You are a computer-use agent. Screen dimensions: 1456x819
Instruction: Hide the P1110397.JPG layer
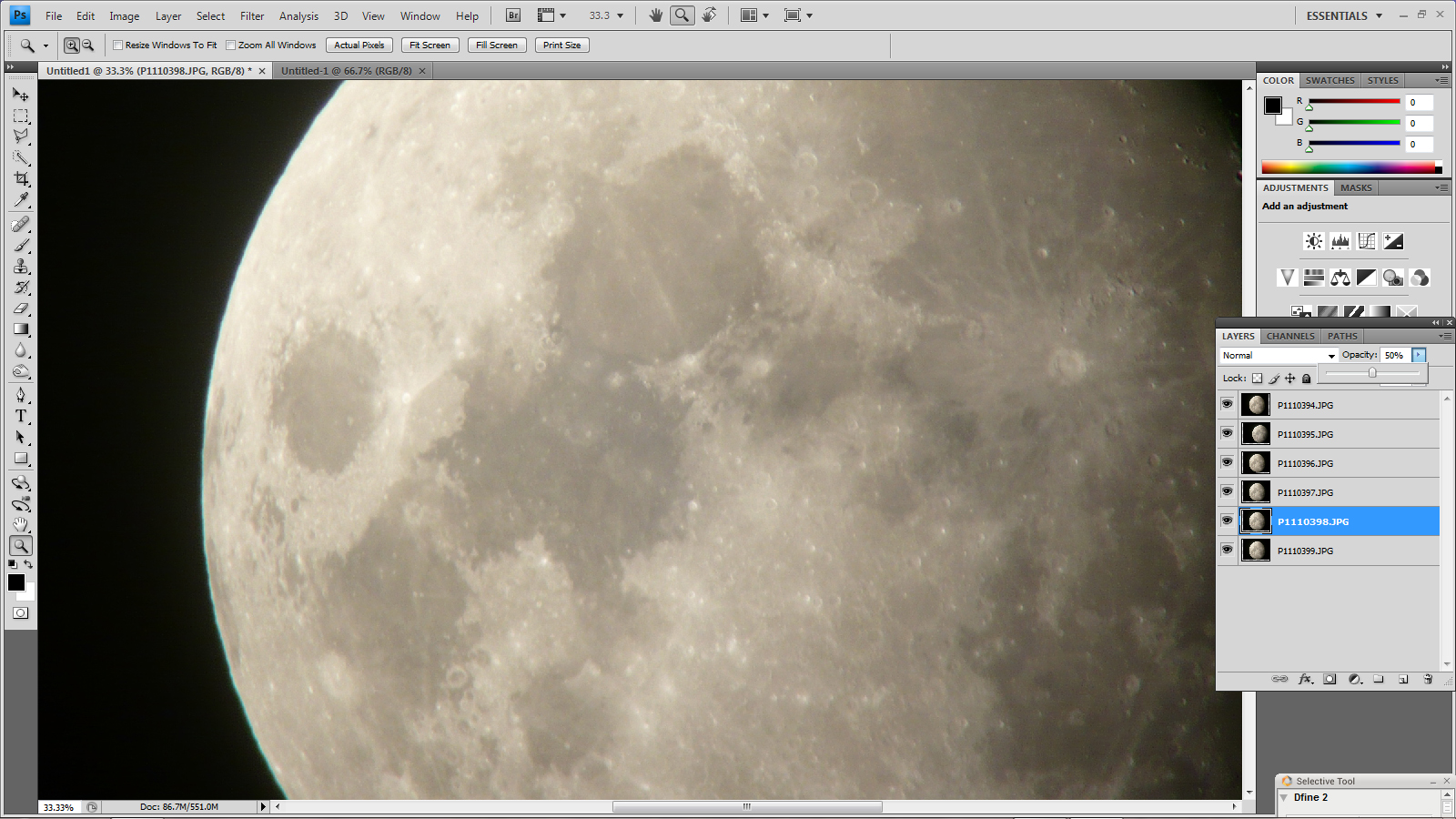1227,491
